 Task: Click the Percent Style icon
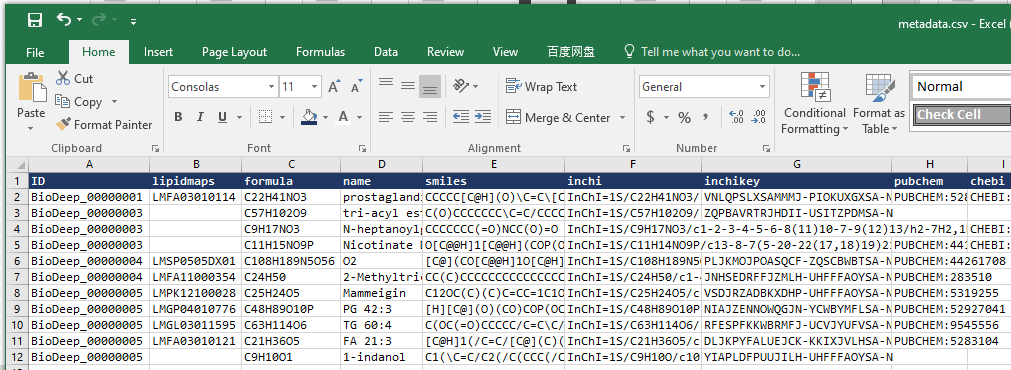[684, 117]
